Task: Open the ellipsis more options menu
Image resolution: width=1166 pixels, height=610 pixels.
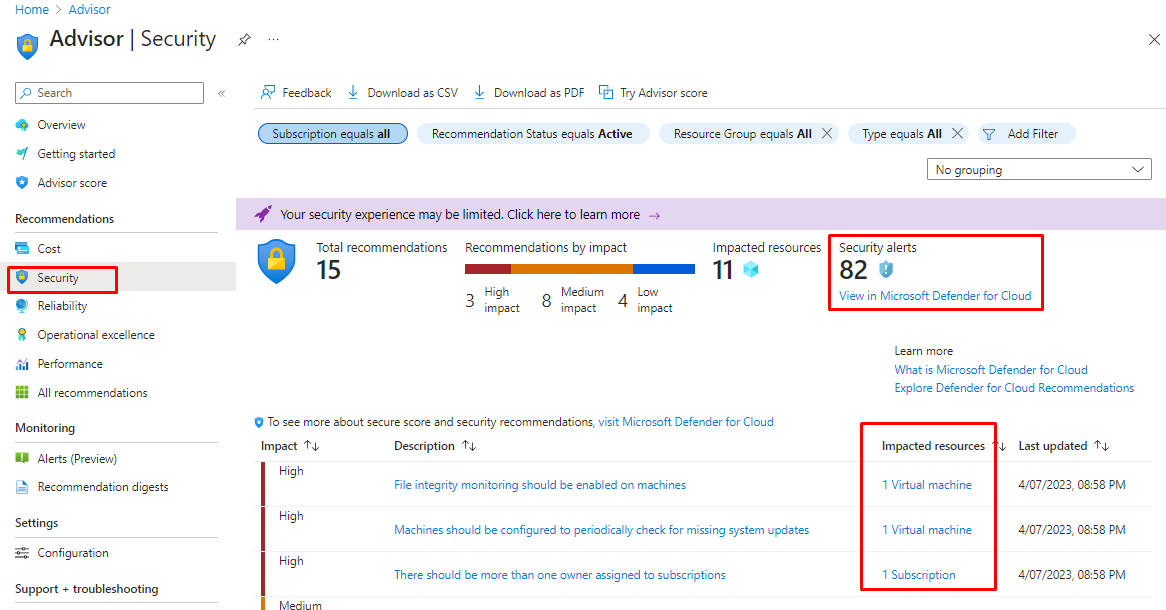Action: tap(273, 40)
